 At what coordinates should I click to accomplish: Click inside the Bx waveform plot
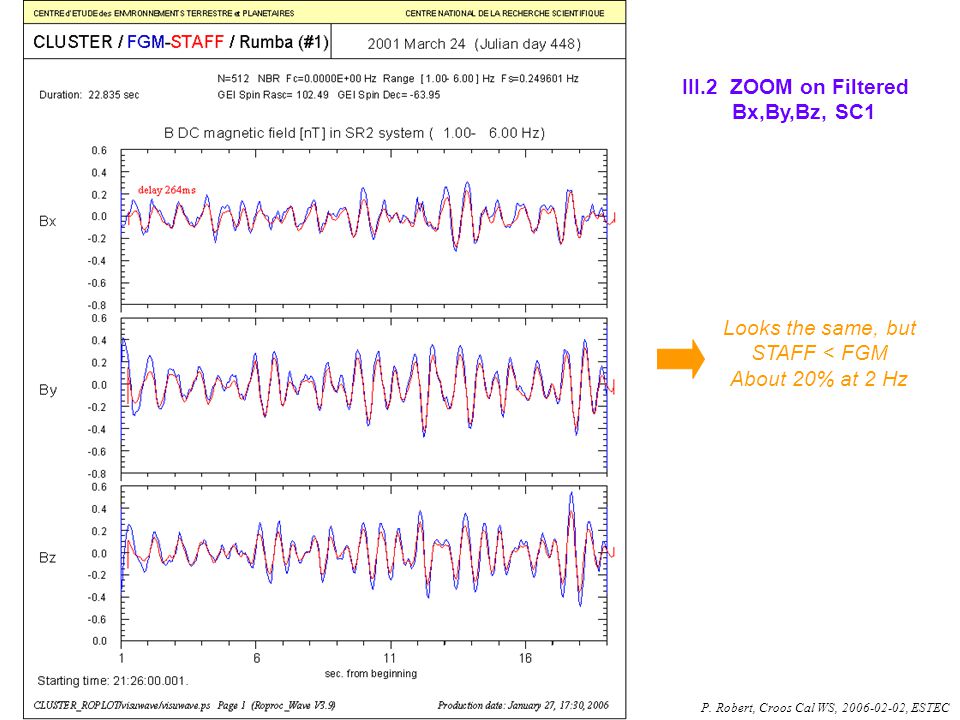pyautogui.click(x=364, y=227)
